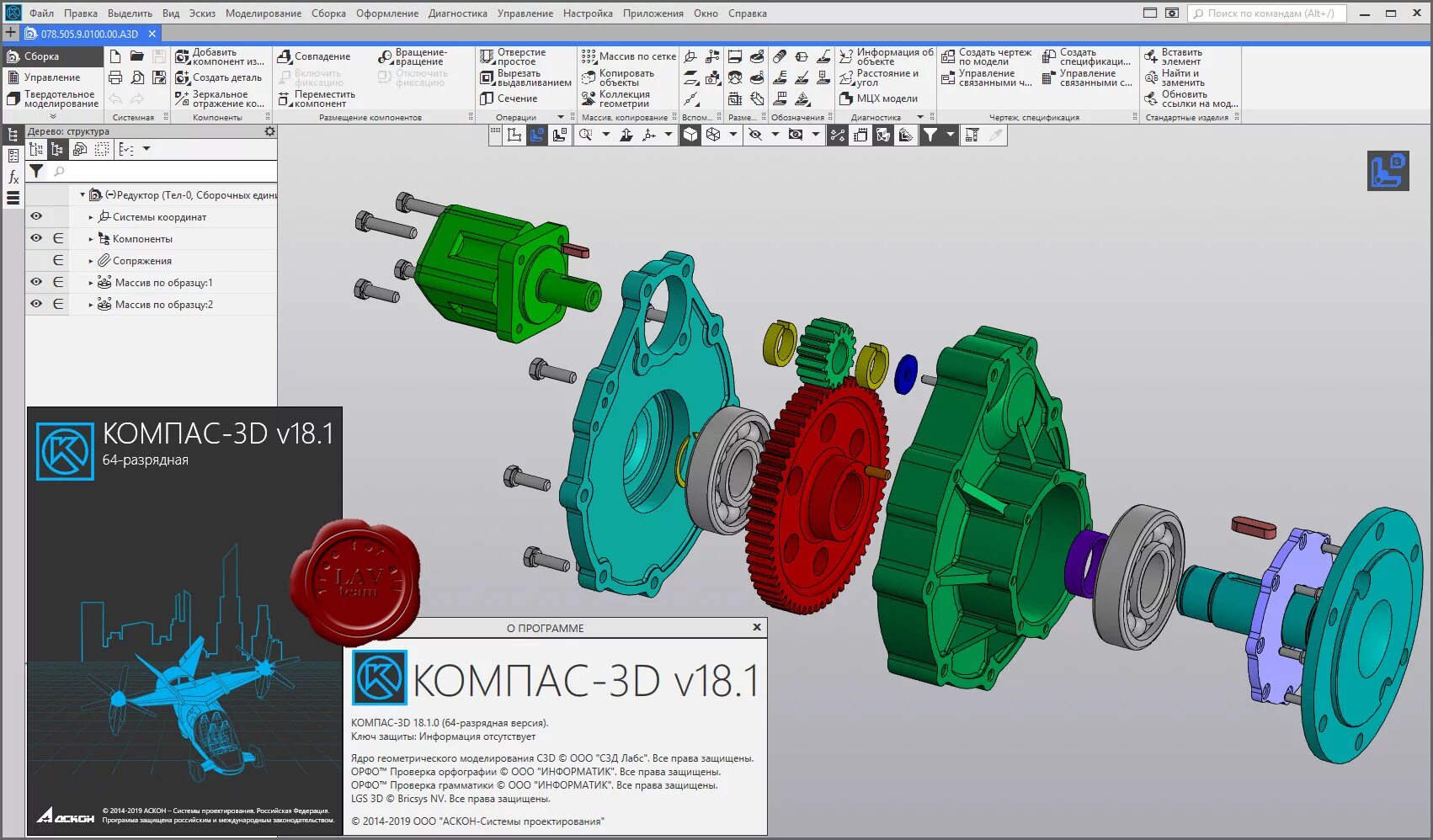Toggle wireframe display cube in view toolbar

point(713,135)
